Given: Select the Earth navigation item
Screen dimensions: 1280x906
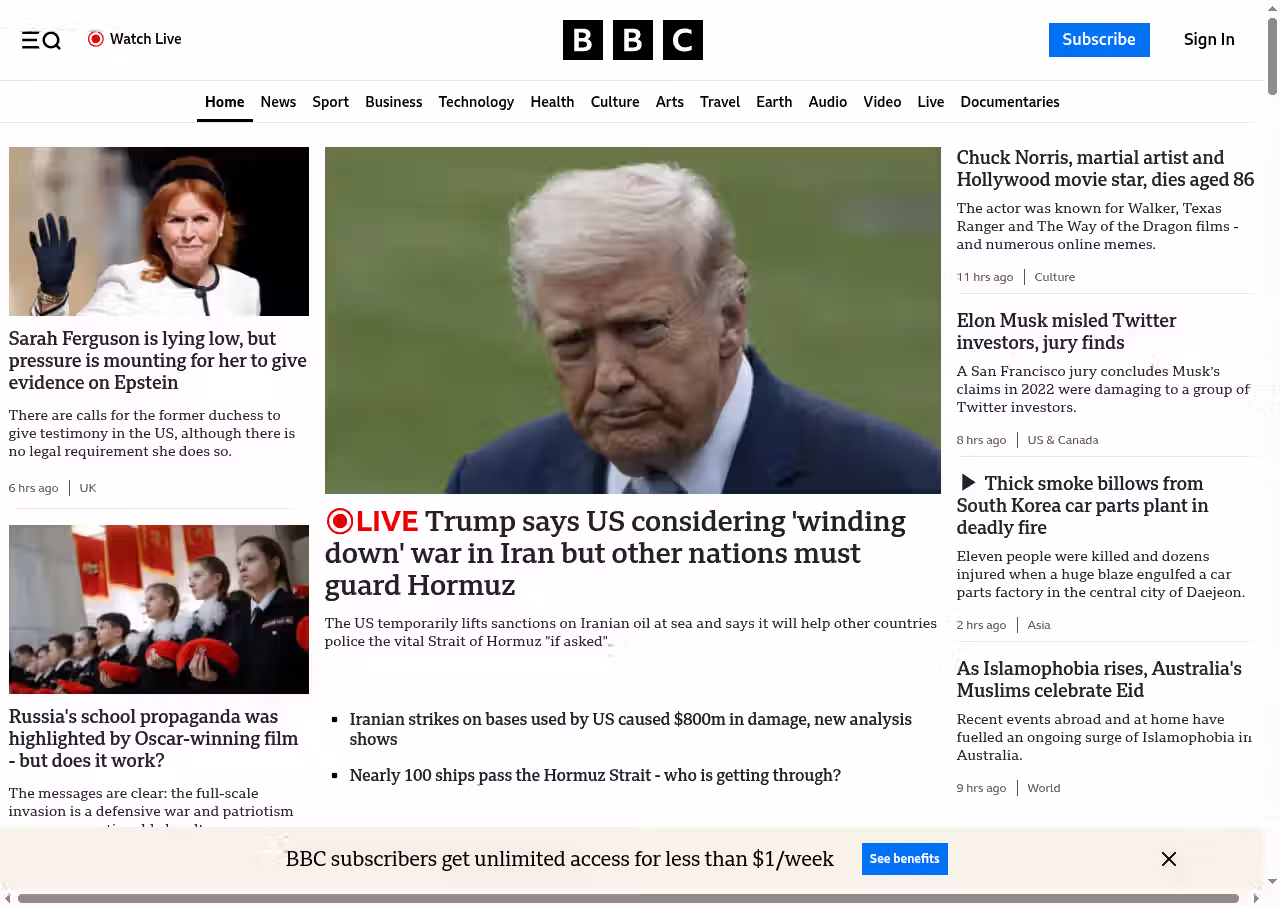Looking at the screenshot, I should tap(774, 102).
